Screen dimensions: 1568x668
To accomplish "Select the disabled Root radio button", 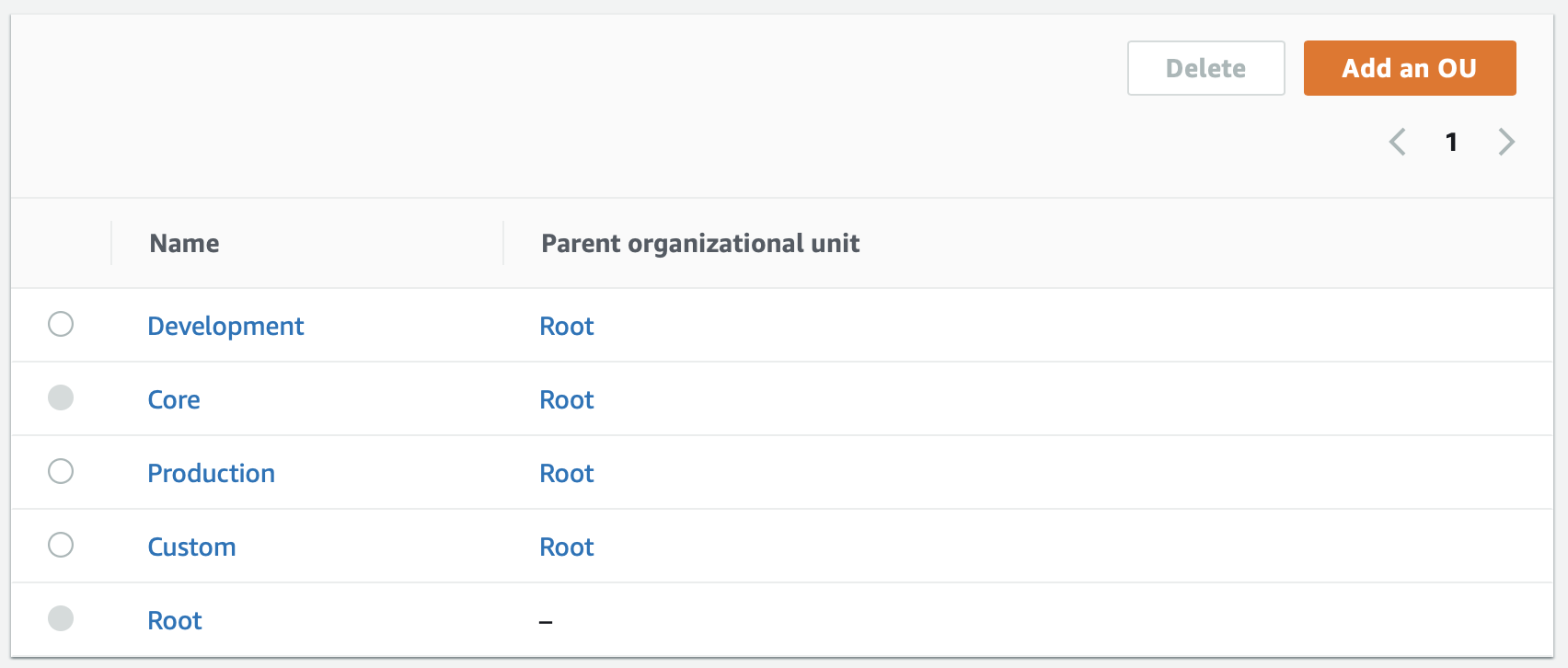I will coord(61,618).
